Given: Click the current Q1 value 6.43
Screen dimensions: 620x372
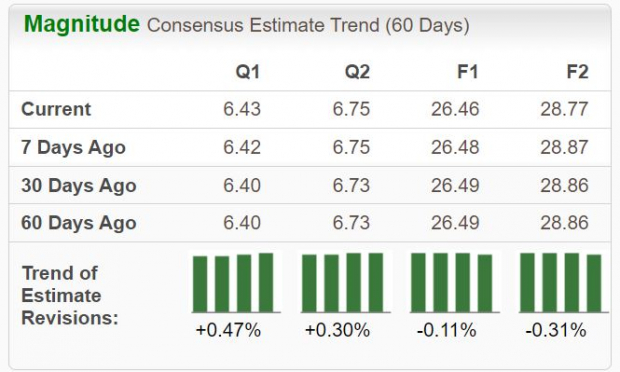Looking at the screenshot, I should (x=242, y=109).
